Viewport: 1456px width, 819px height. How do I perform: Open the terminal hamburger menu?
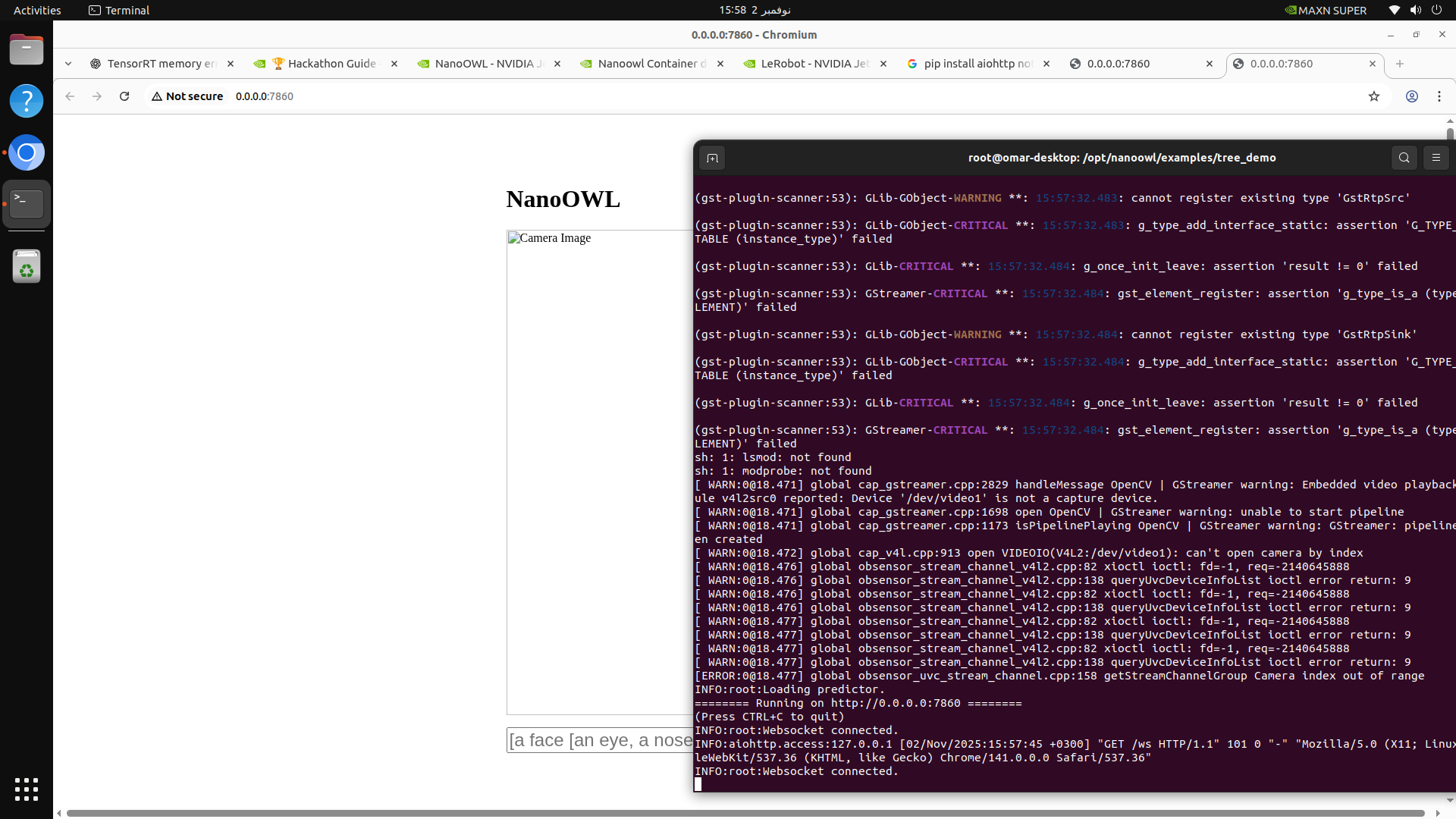tap(1436, 158)
